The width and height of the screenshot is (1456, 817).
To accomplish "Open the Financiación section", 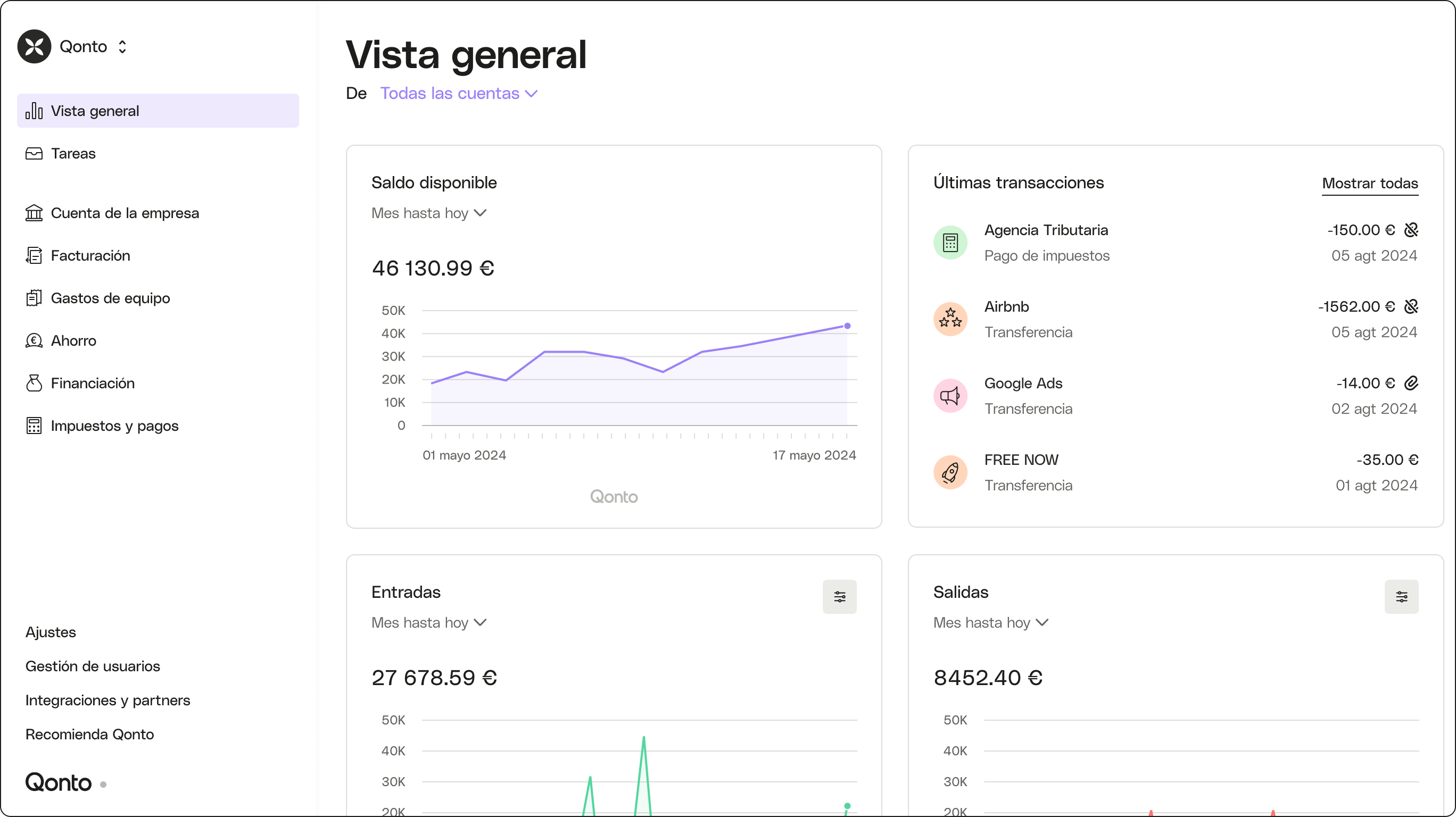I will tap(158, 383).
